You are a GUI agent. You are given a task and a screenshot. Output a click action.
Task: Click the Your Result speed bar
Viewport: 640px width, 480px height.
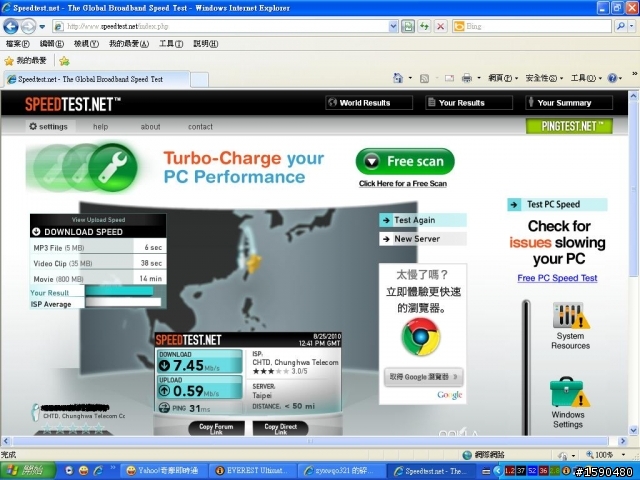119,291
